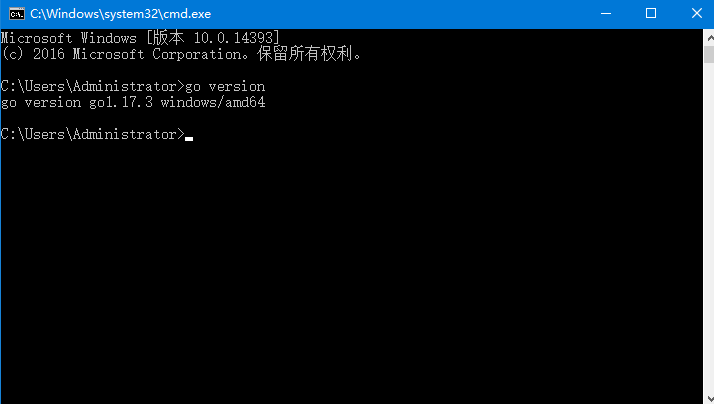Image resolution: width=714 pixels, height=404 pixels.
Task: Click the 2016 Microsoft Corporation copyright line
Action: (181, 54)
